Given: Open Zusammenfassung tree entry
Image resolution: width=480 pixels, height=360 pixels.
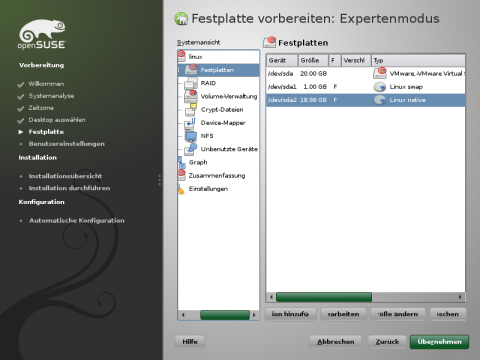Looking at the screenshot, I should (x=217, y=176).
